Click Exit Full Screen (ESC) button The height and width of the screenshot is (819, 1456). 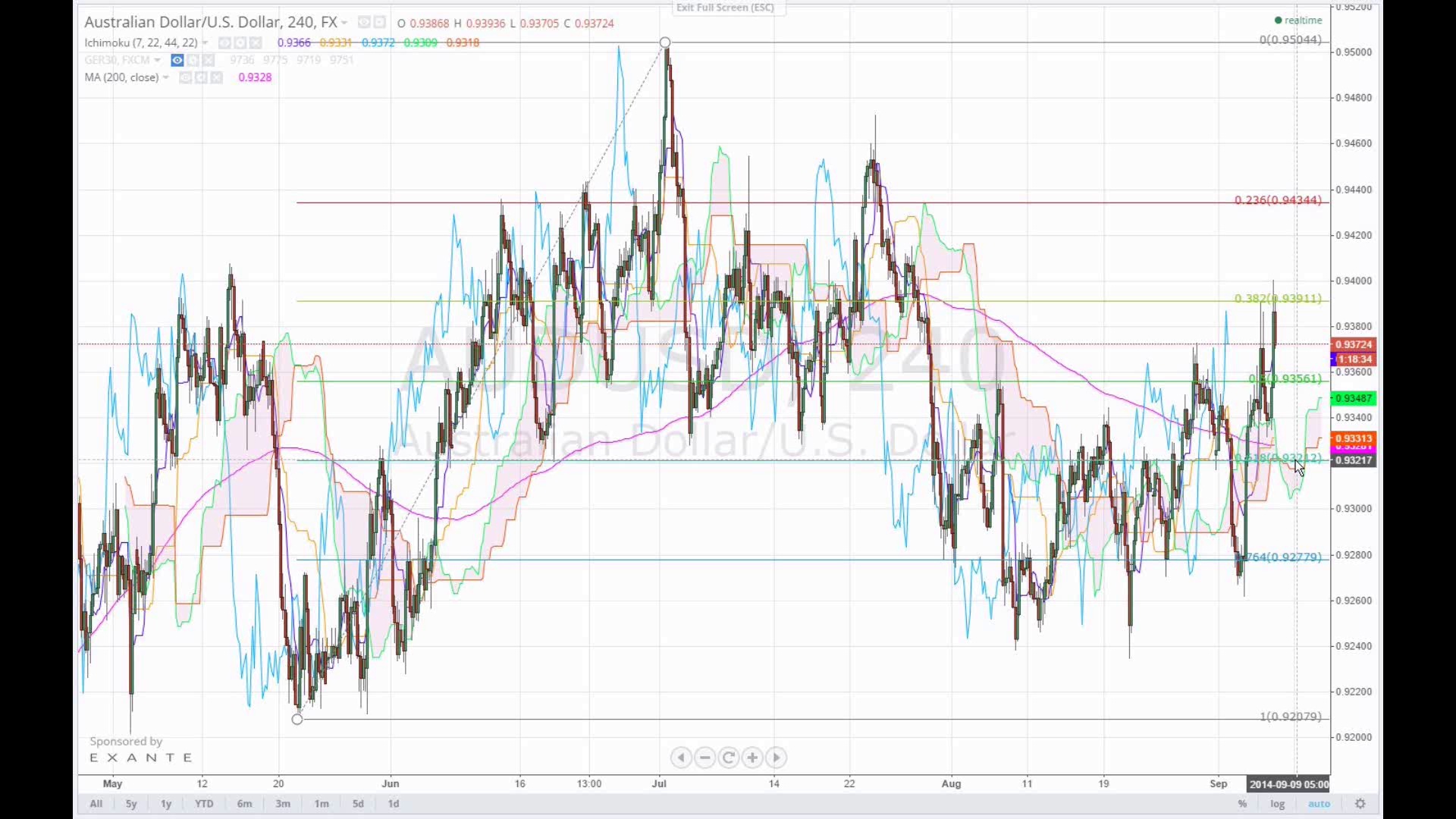point(725,8)
